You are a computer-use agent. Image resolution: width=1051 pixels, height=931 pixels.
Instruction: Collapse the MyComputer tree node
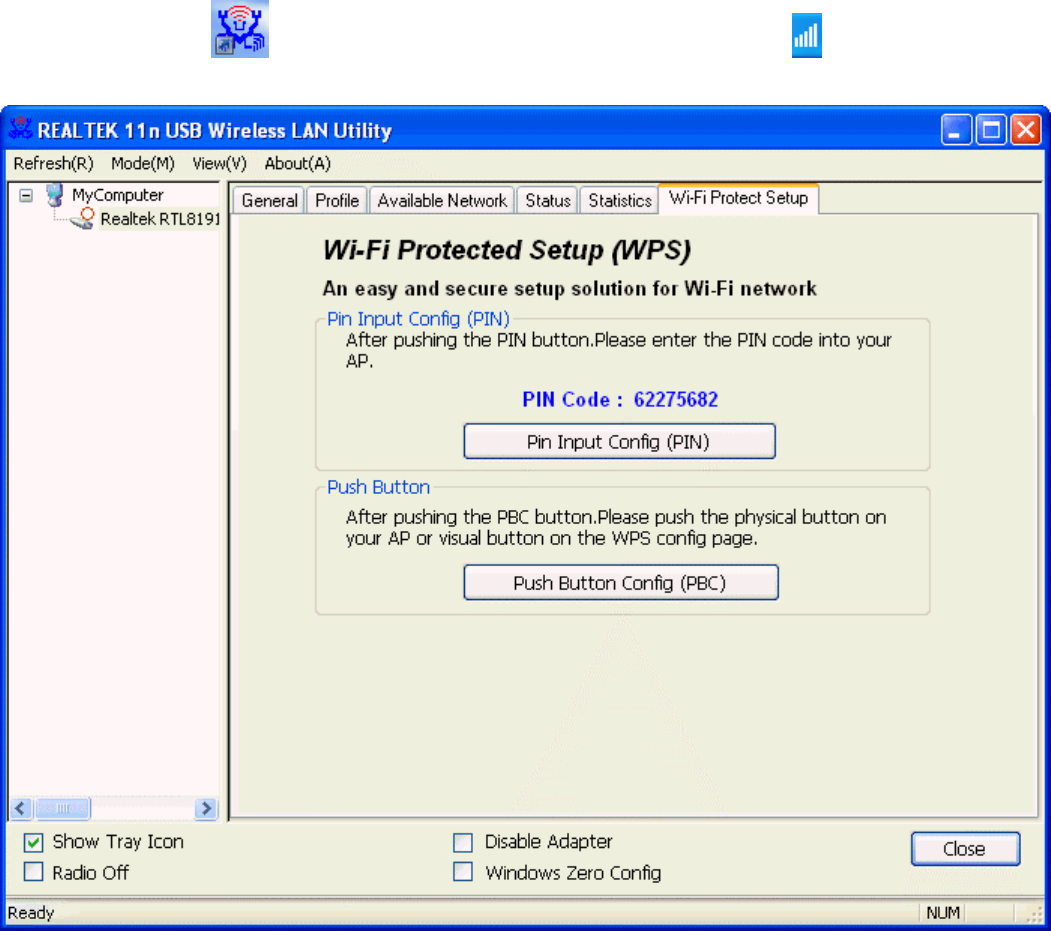[x=25, y=196]
